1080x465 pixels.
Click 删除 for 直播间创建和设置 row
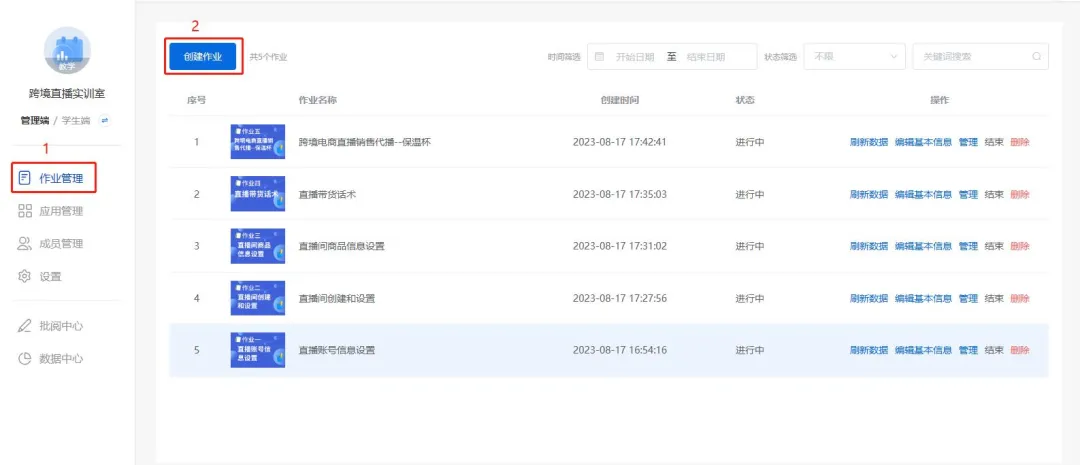click(x=1019, y=298)
